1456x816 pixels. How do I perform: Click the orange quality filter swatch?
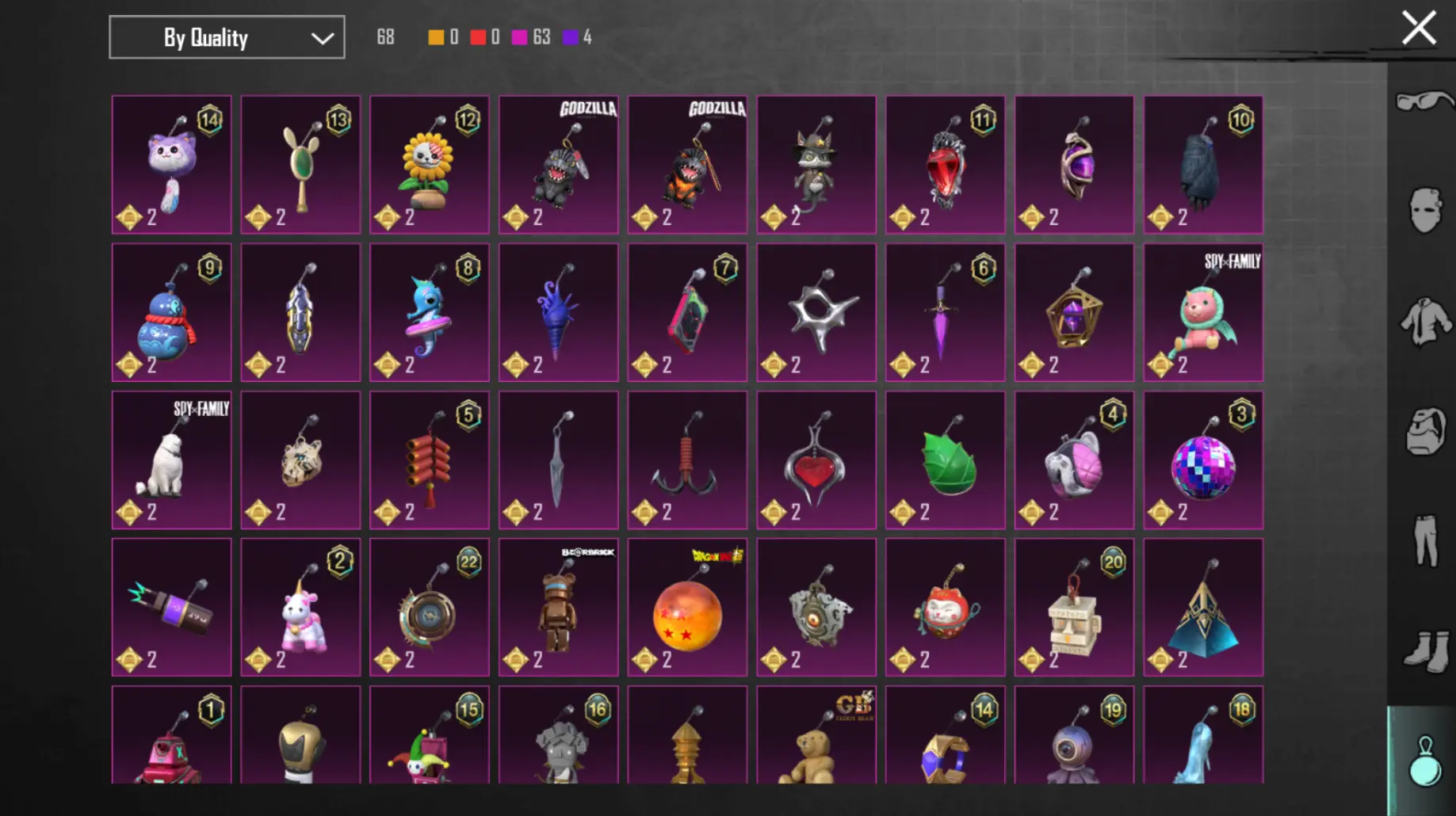436,37
